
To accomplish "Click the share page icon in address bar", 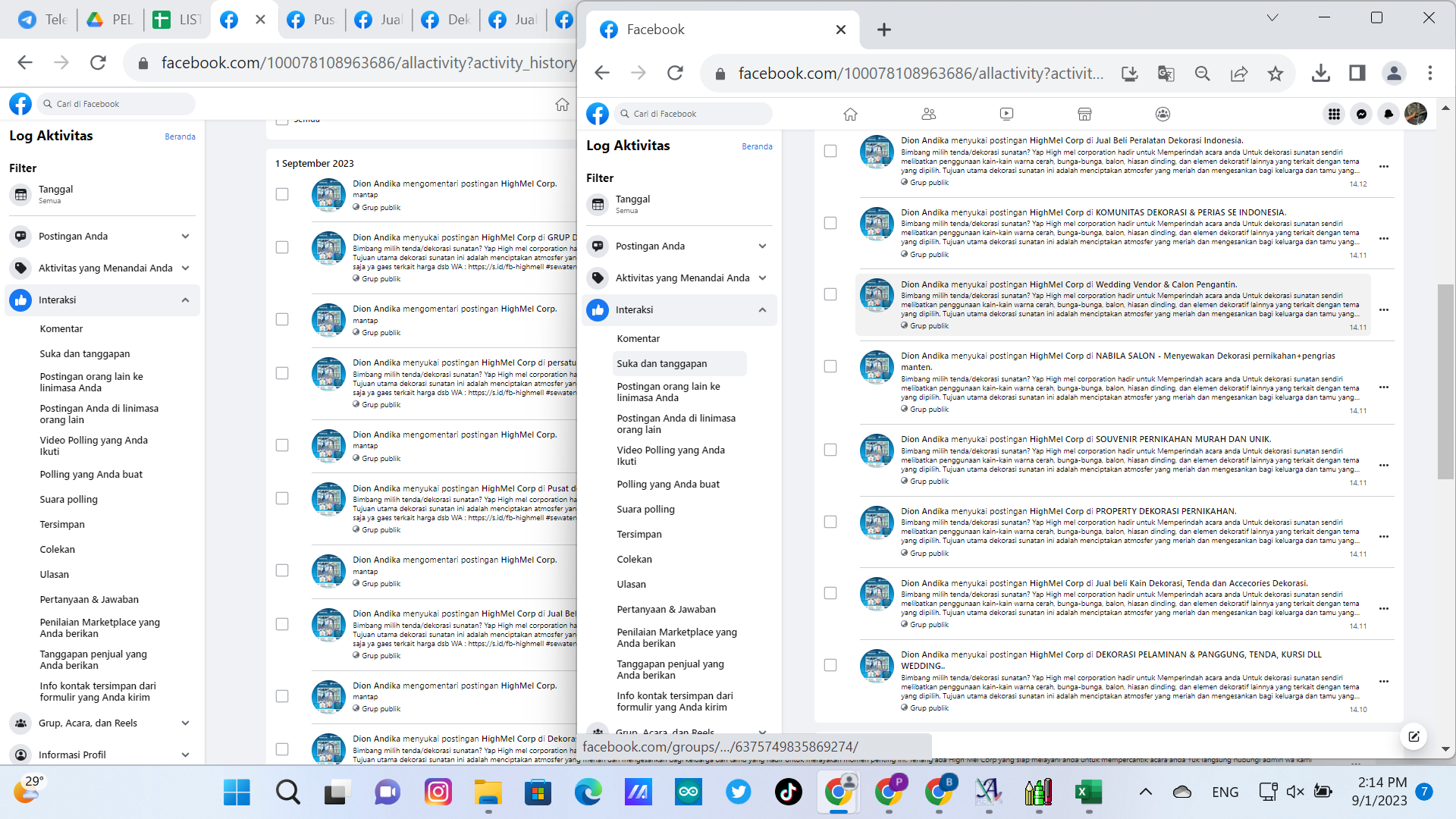I will [x=1239, y=74].
